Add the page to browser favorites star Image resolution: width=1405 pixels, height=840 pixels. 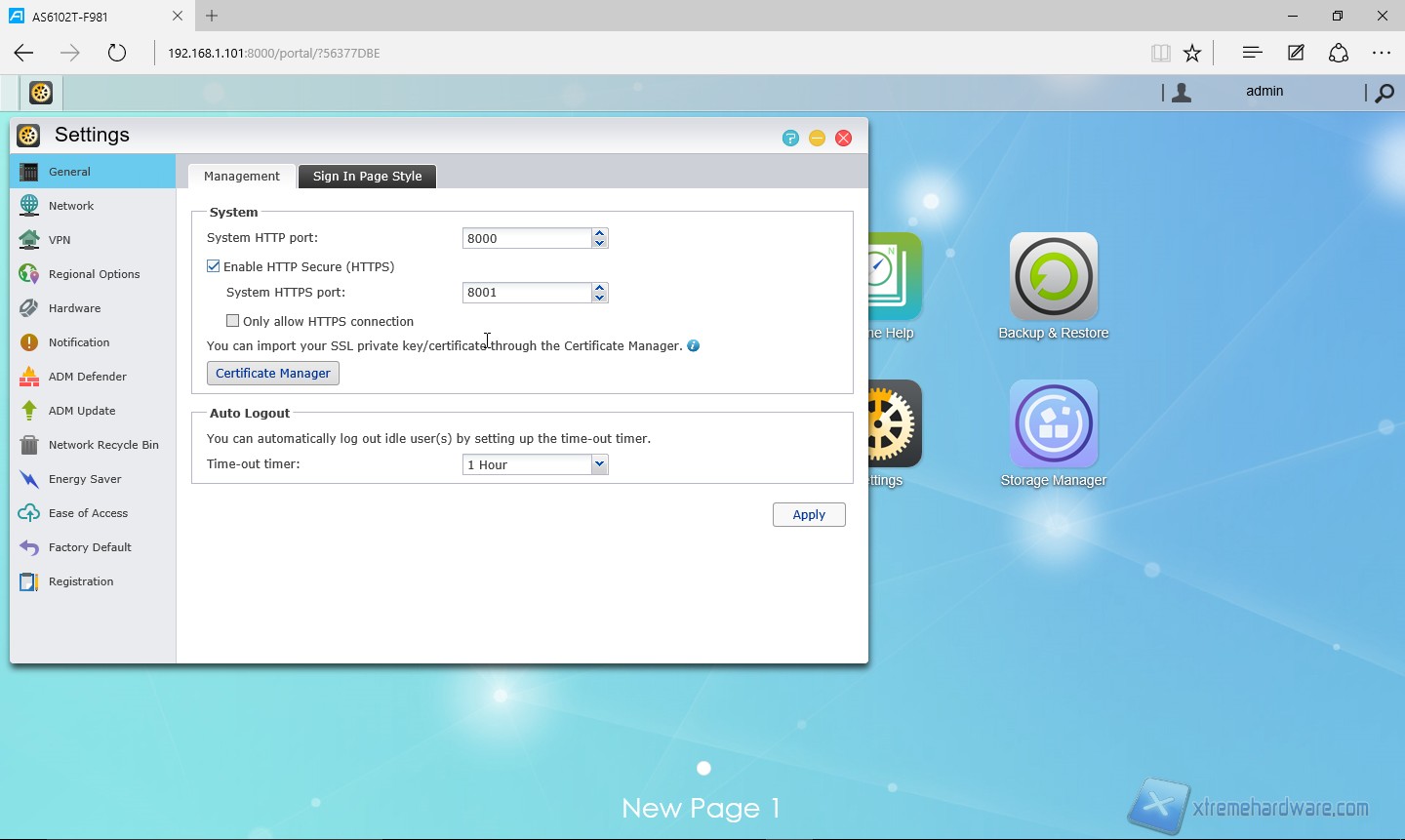pyautogui.click(x=1192, y=54)
